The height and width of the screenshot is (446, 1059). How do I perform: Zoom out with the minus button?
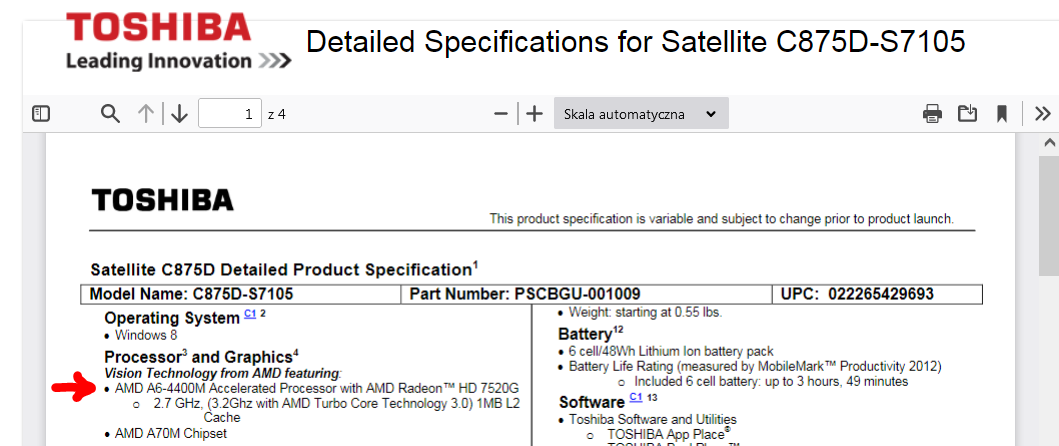pos(500,114)
